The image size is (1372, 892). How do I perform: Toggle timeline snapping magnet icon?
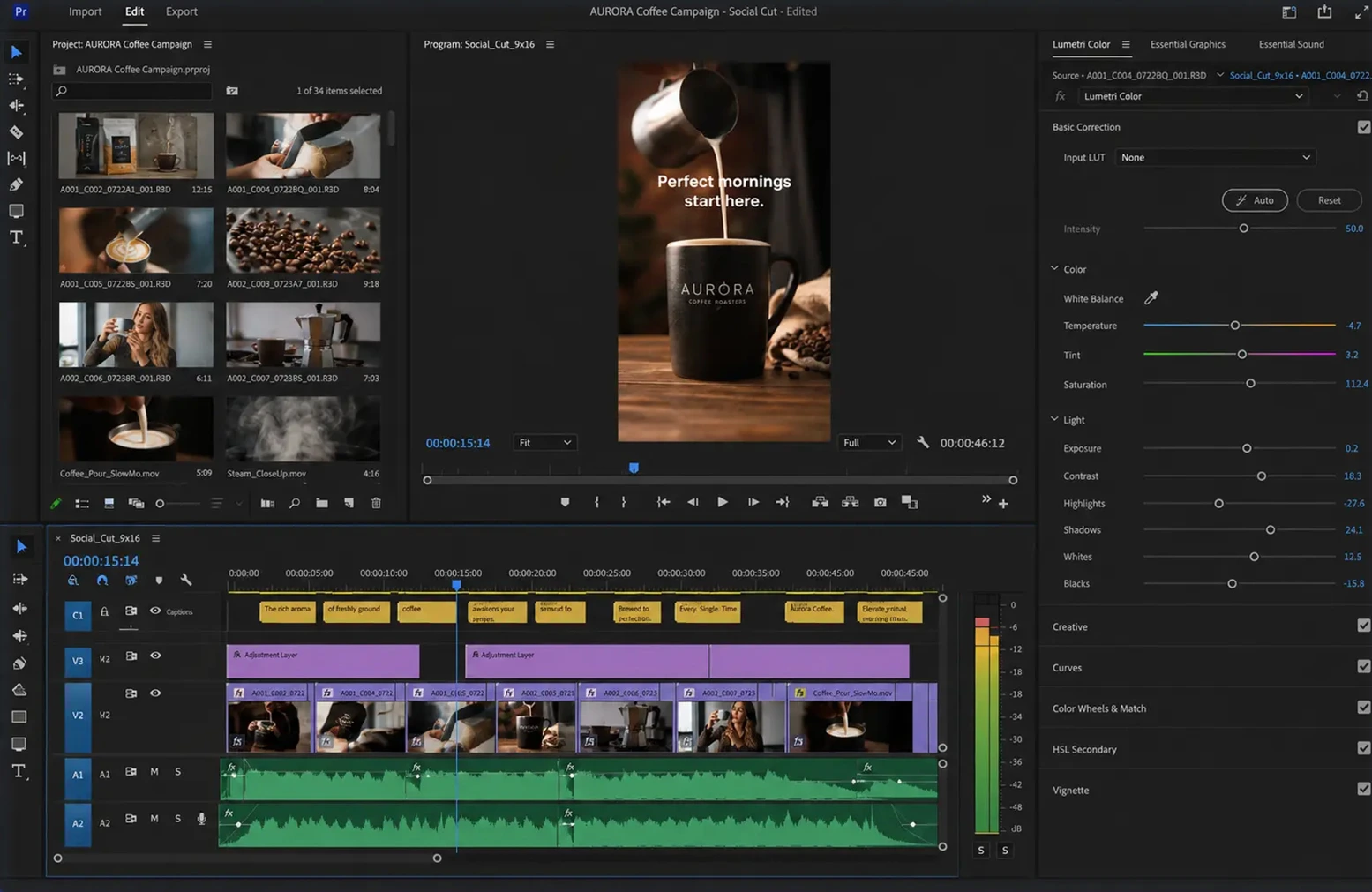[102, 581]
